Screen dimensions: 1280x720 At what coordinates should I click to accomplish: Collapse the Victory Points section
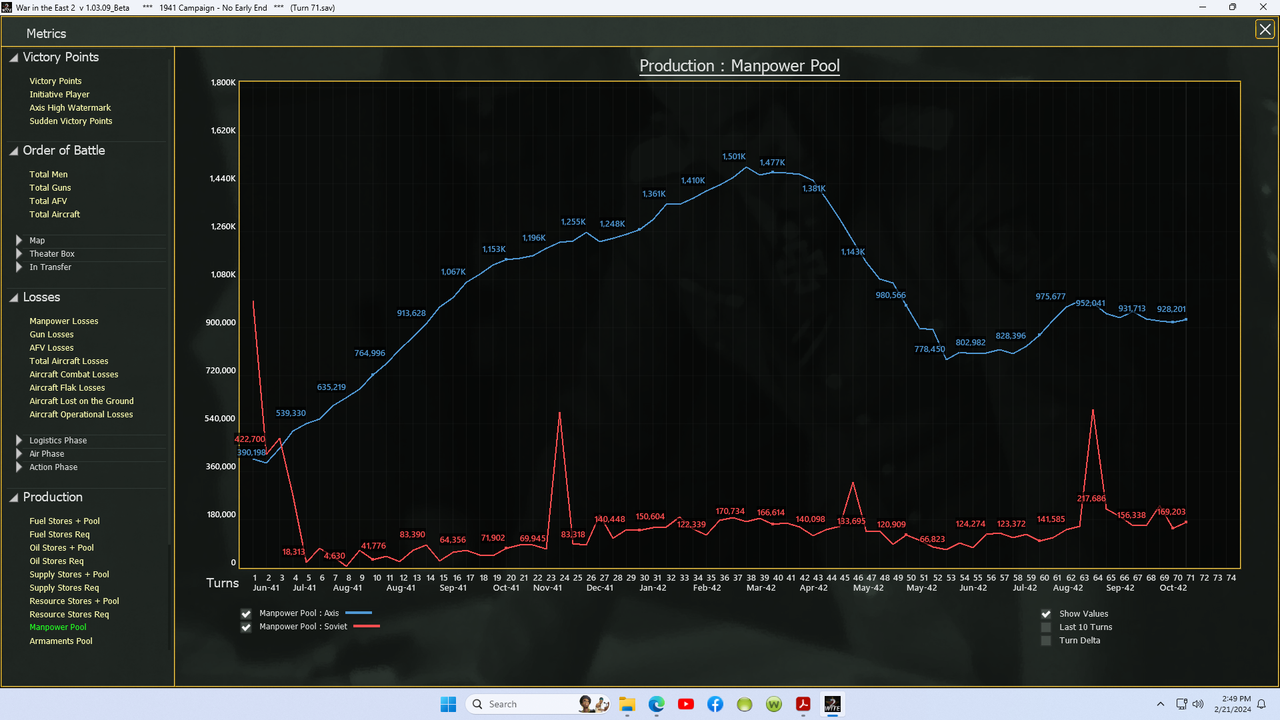tap(14, 58)
